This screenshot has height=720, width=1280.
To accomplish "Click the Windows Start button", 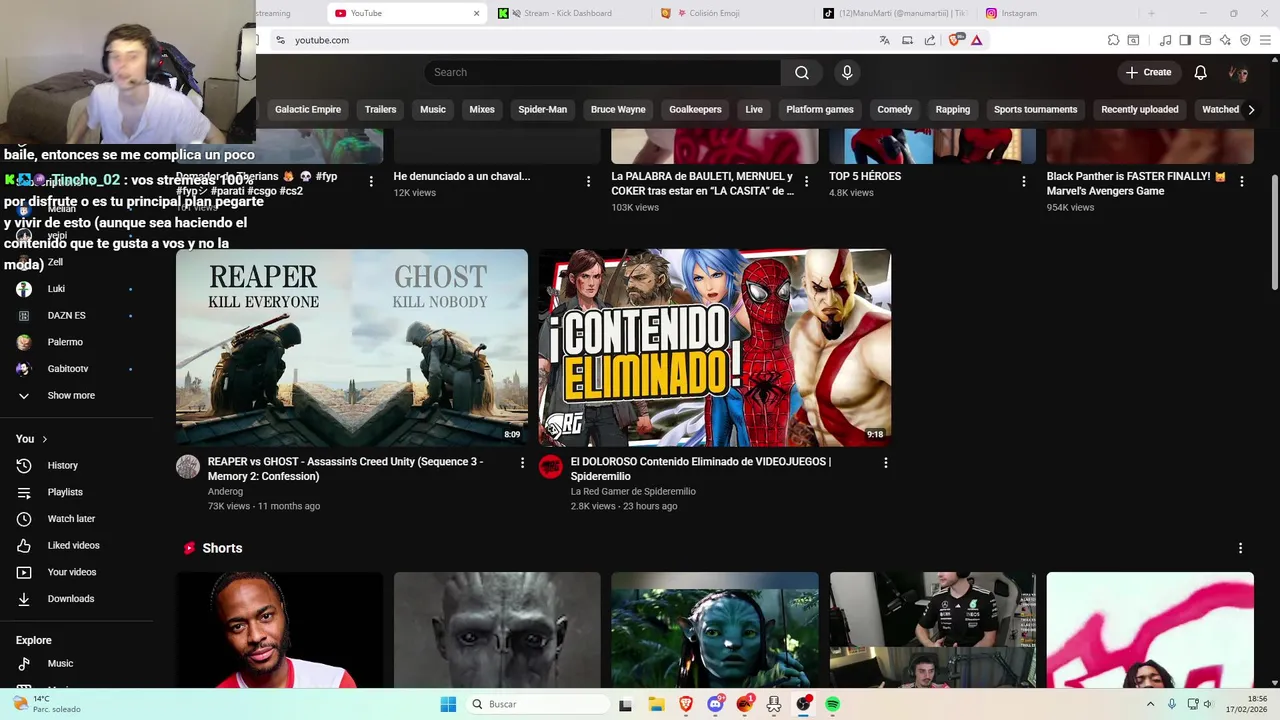I will [448, 704].
